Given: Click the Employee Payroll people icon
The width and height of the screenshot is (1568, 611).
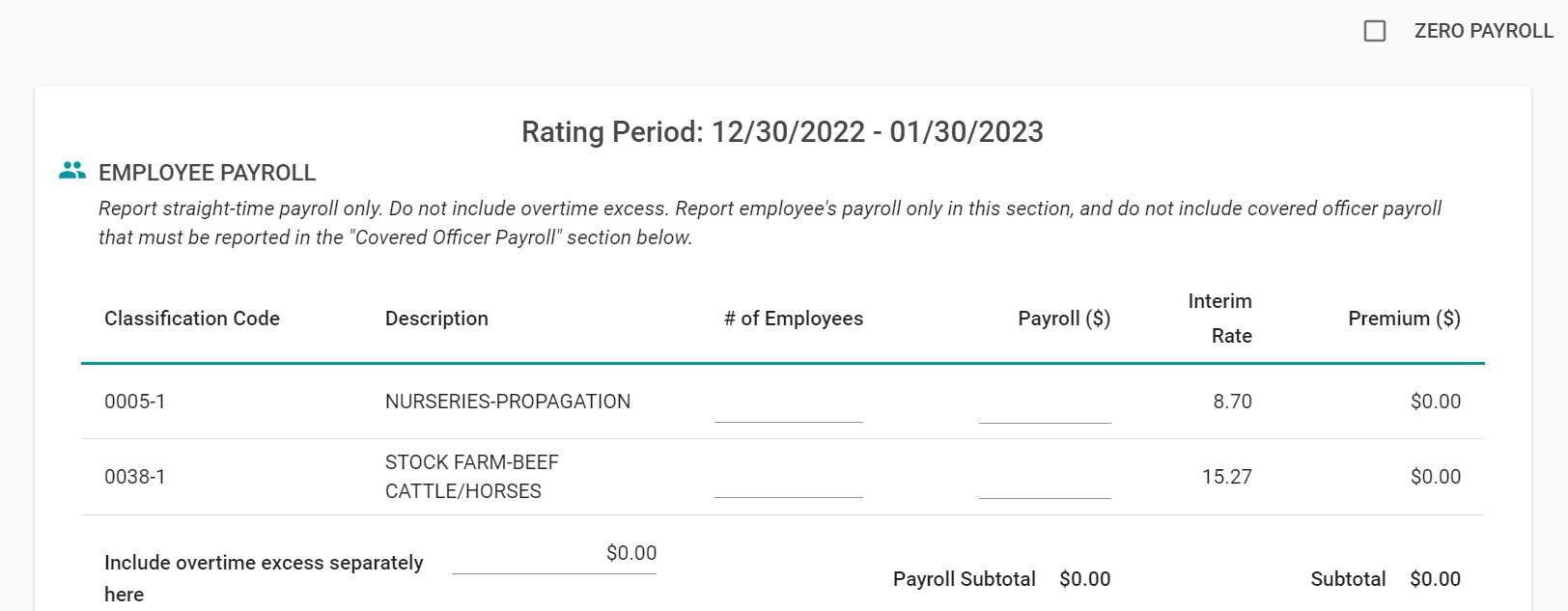Looking at the screenshot, I should point(72,171).
